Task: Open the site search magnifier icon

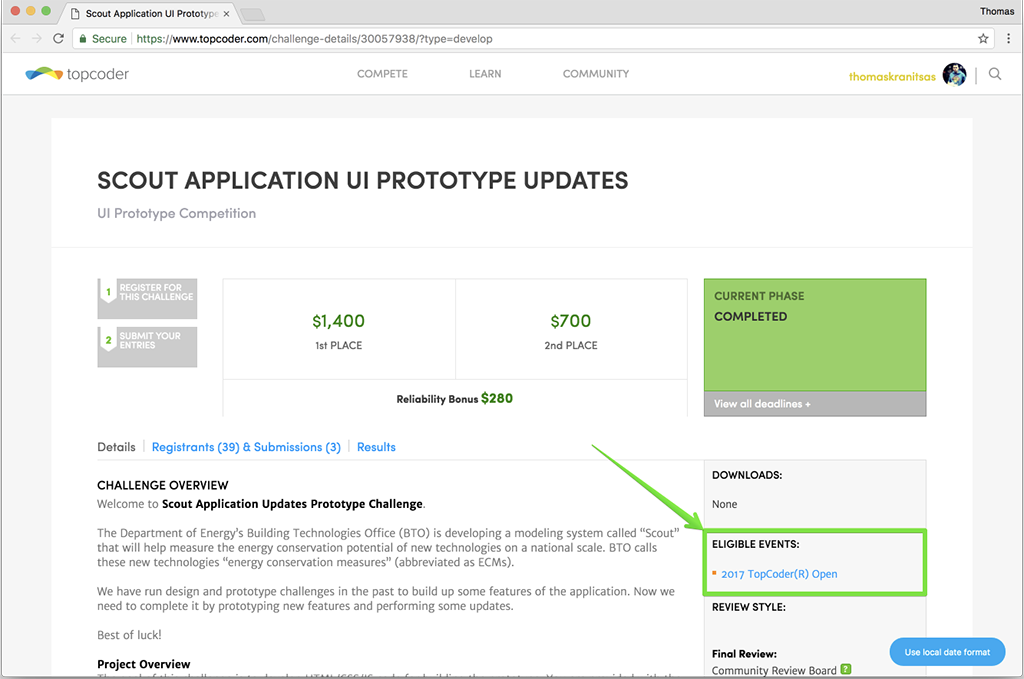Action: [995, 74]
